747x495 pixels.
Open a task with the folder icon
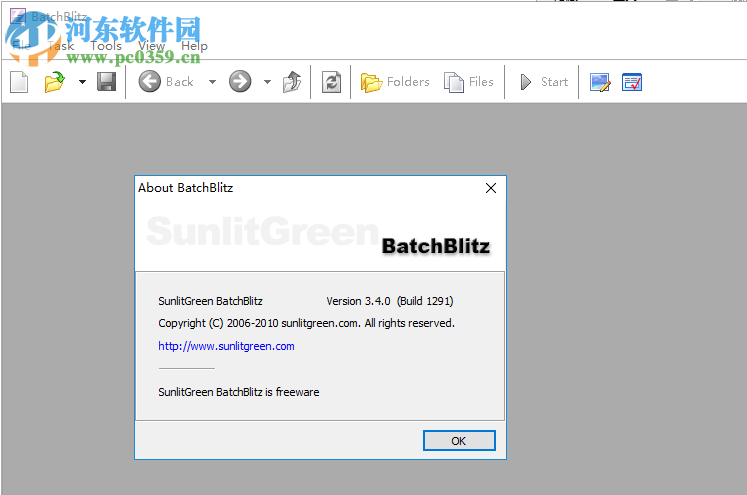point(55,82)
